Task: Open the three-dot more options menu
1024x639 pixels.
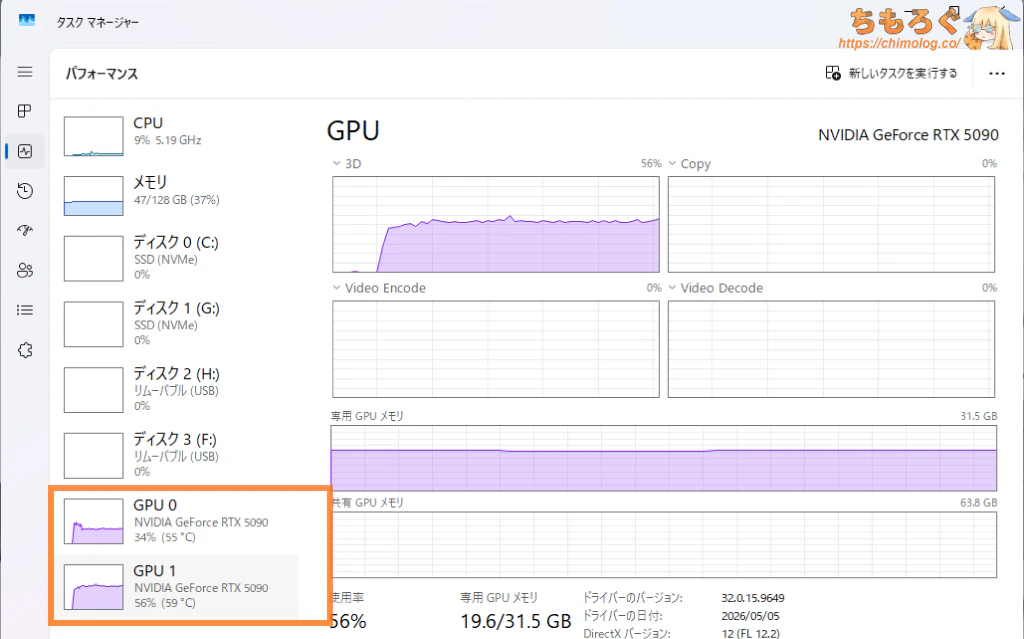Action: point(997,73)
